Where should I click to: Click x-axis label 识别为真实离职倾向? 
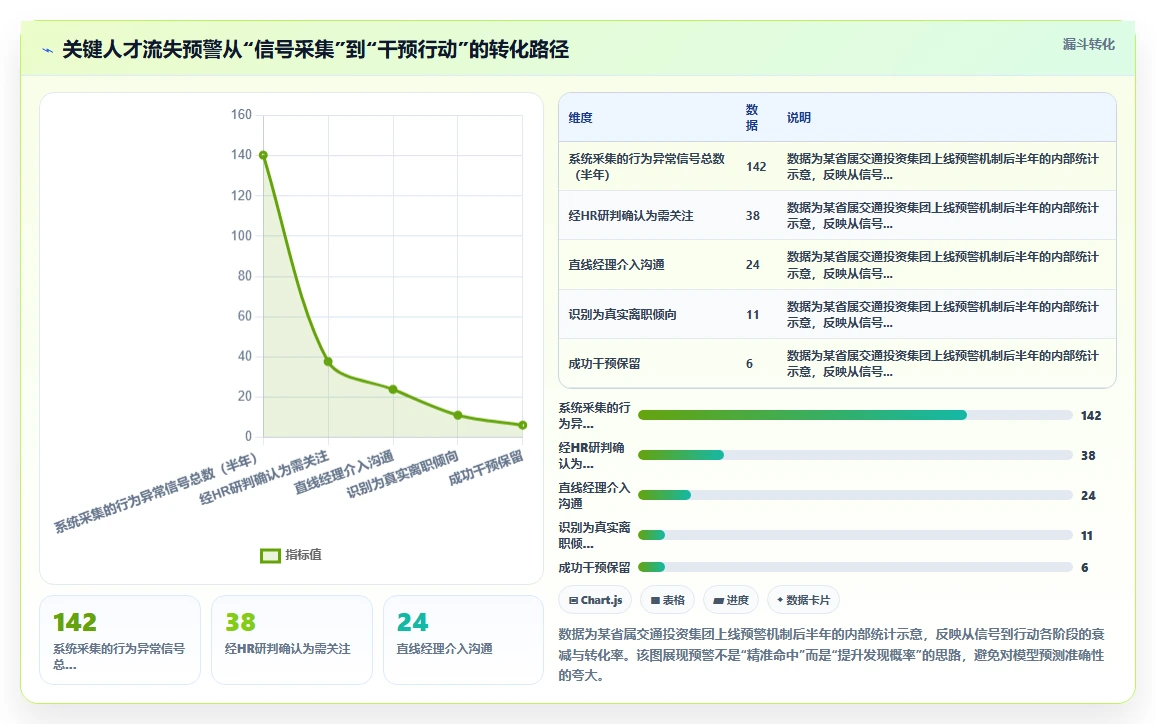point(403,474)
